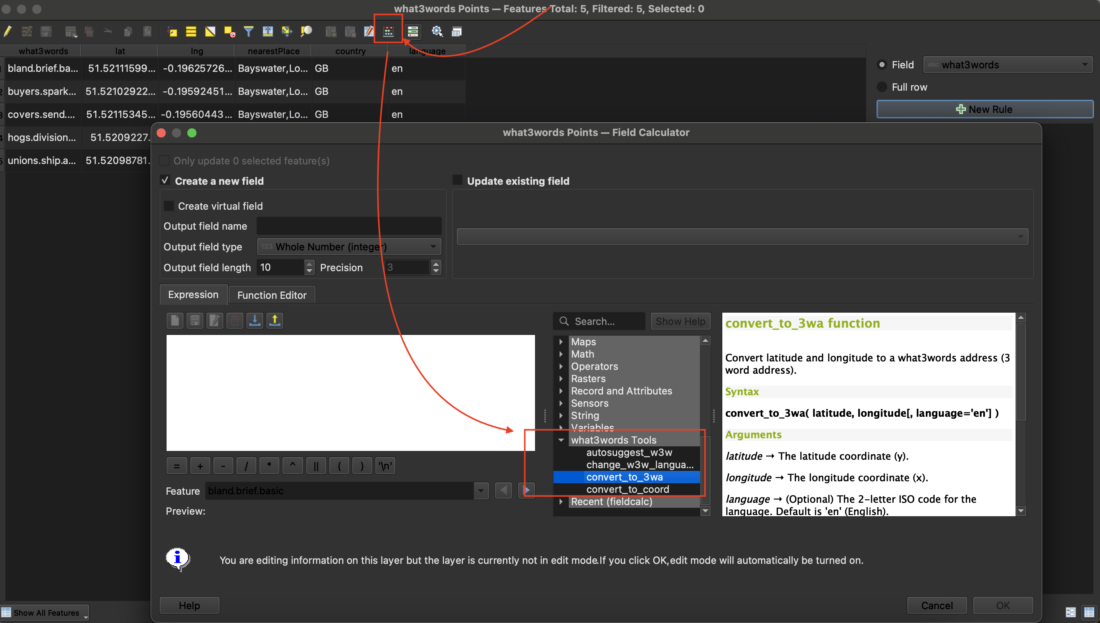This screenshot has width=1100, height=623.
Task: Collapse the what3words Tools group
Action: click(561, 440)
